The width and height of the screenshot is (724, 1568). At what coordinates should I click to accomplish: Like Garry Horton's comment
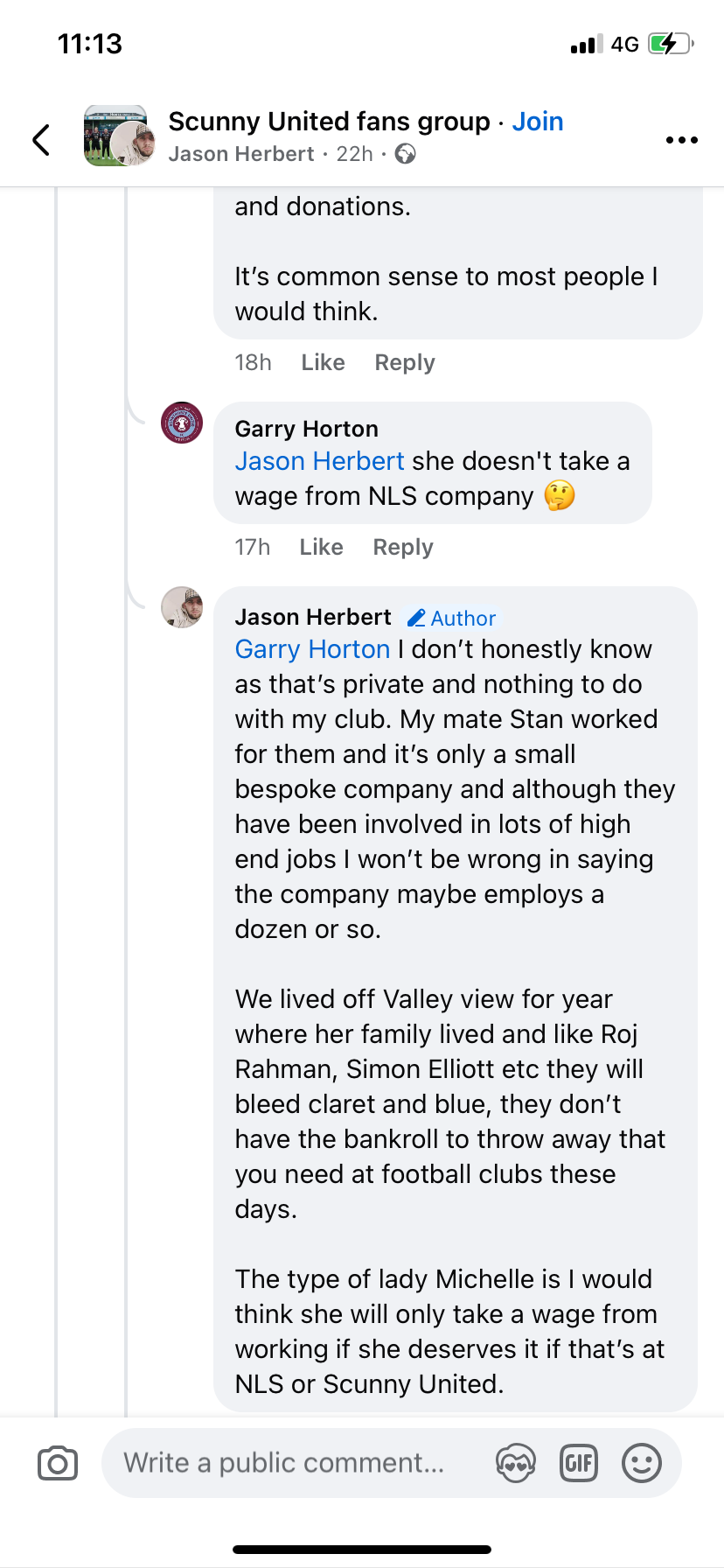[x=321, y=547]
